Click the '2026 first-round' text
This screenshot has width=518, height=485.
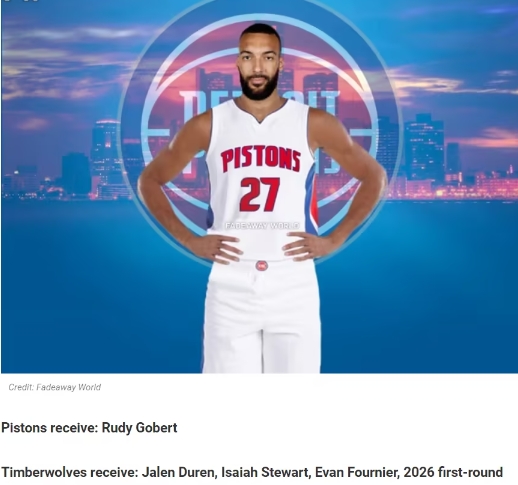453,472
